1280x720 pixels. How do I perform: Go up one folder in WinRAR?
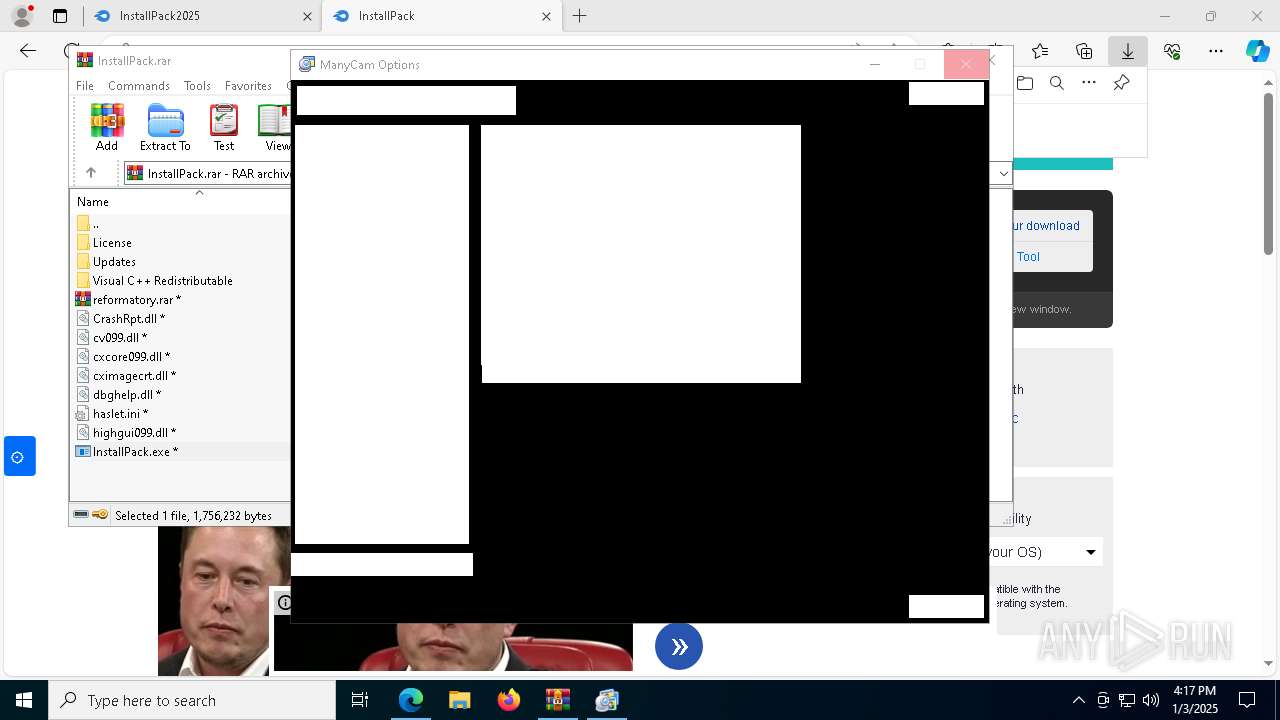click(91, 173)
